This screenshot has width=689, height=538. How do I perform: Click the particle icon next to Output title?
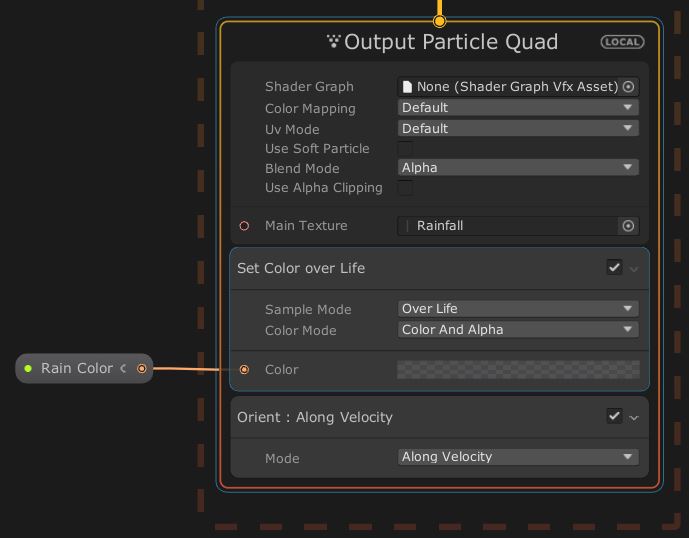pyautogui.click(x=334, y=42)
